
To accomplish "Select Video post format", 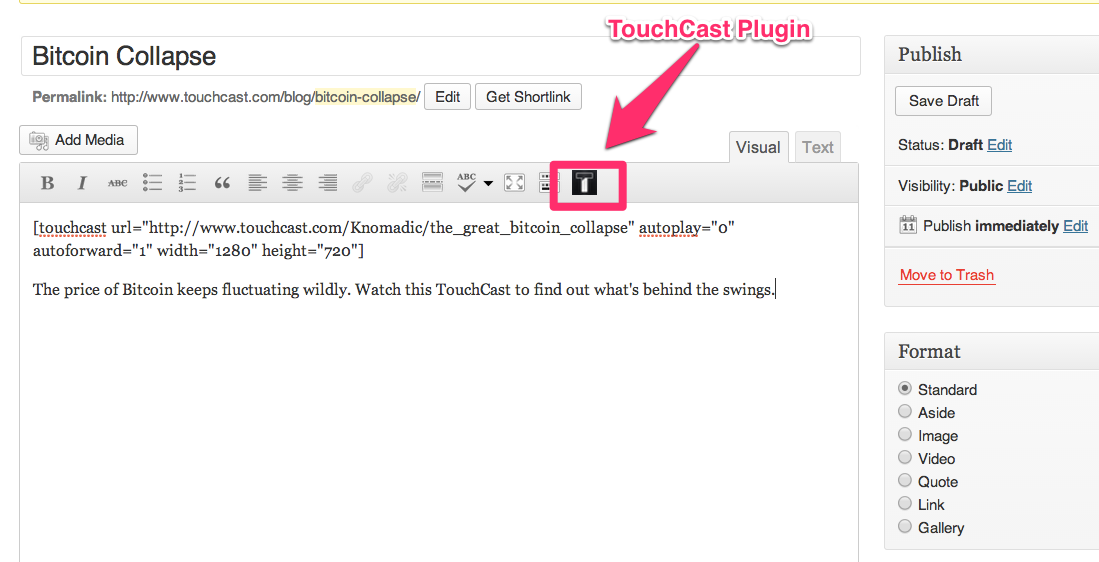I will [905, 458].
